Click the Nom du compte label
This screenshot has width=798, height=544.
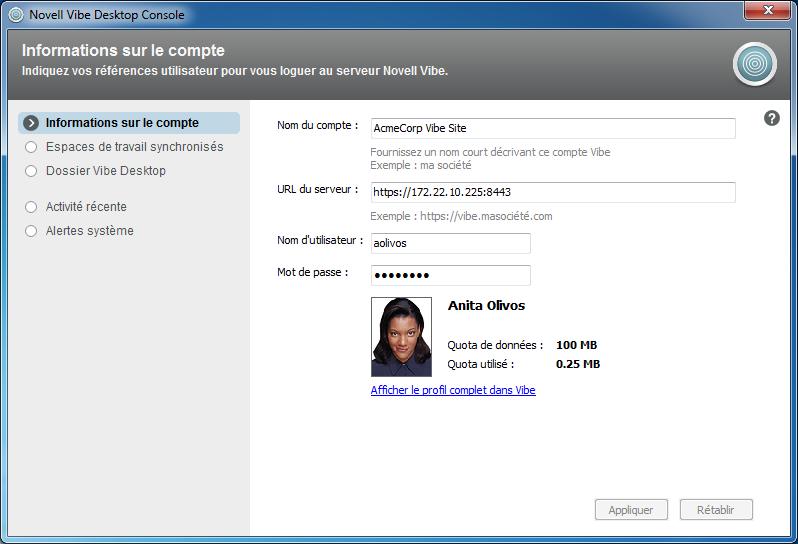tap(318, 125)
